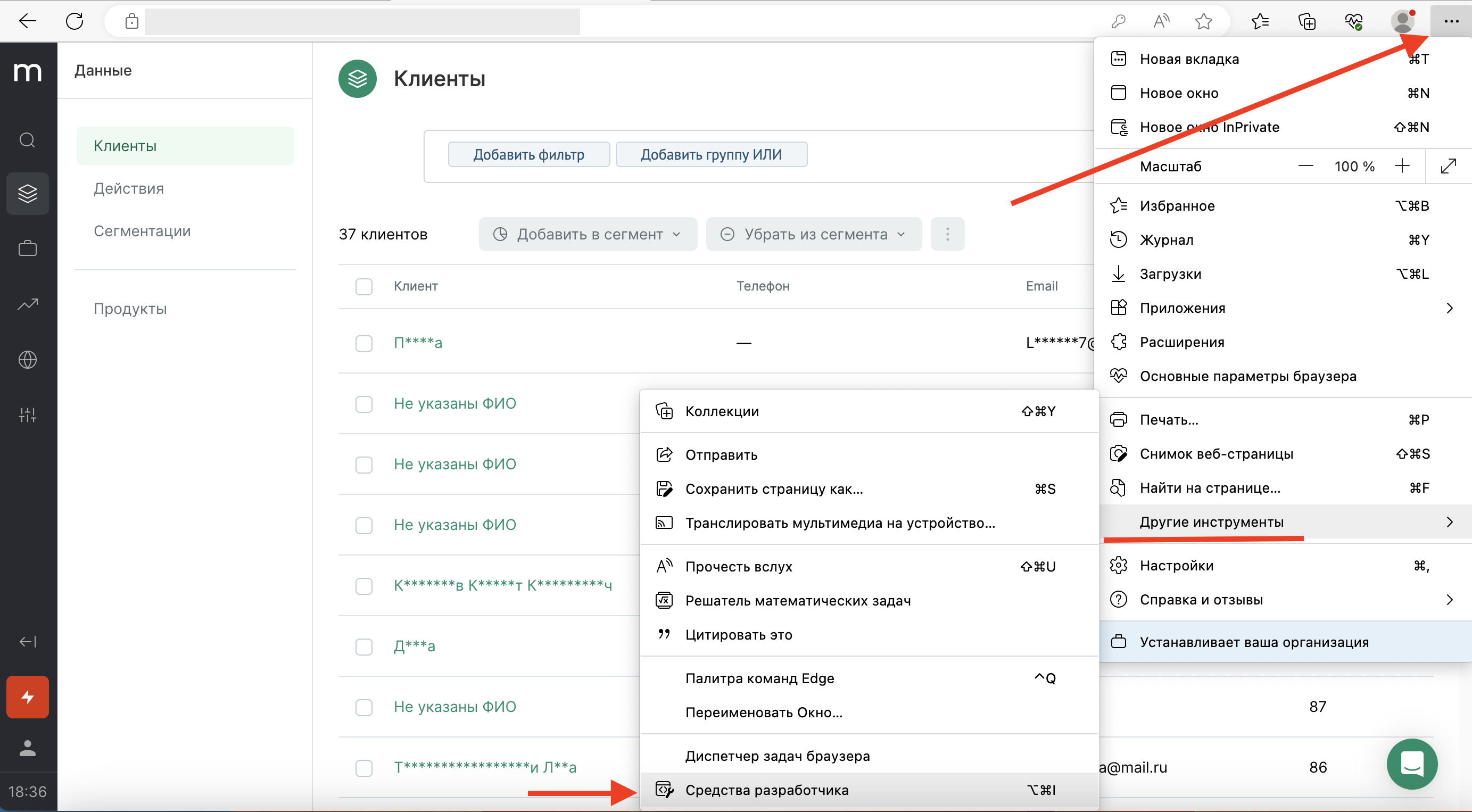Enter full screen with zoom expand icon
This screenshot has width=1472, height=812.
1448,167
